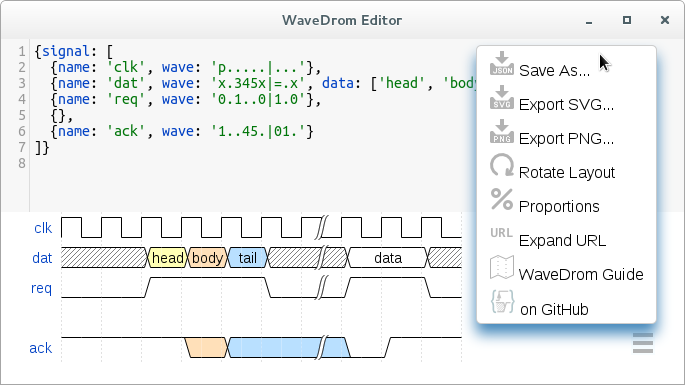Screen dimensions: 685x385
Task: Click the blue tail data segment
Action: pos(248,258)
